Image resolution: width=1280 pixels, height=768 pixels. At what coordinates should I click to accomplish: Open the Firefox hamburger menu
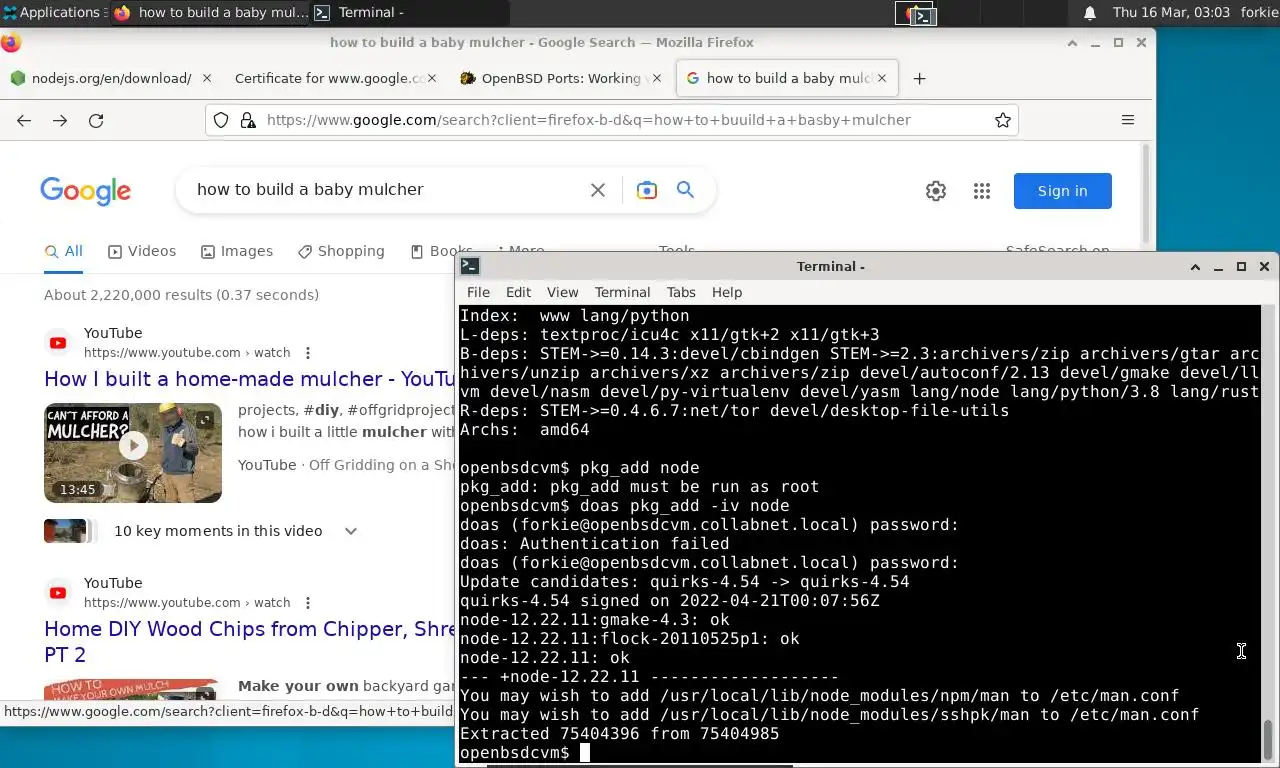pos(1128,120)
